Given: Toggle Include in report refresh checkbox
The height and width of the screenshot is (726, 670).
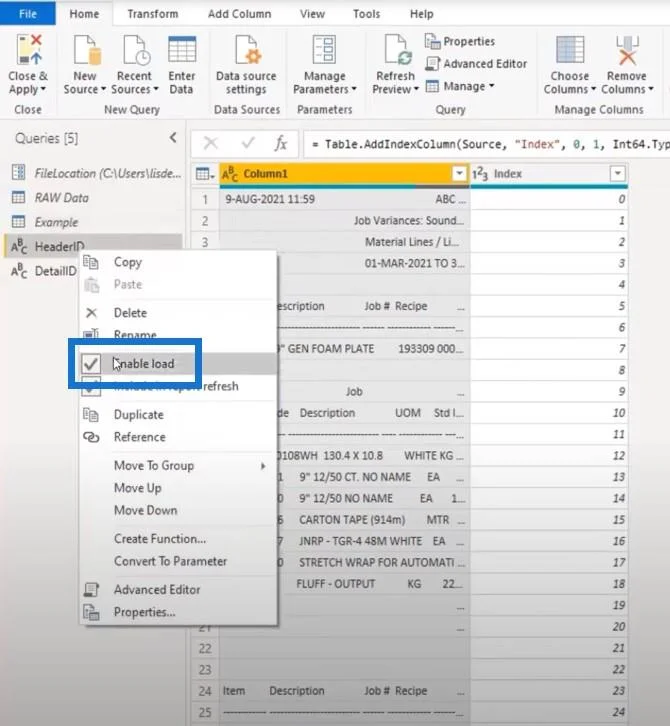Looking at the screenshot, I should [x=91, y=387].
